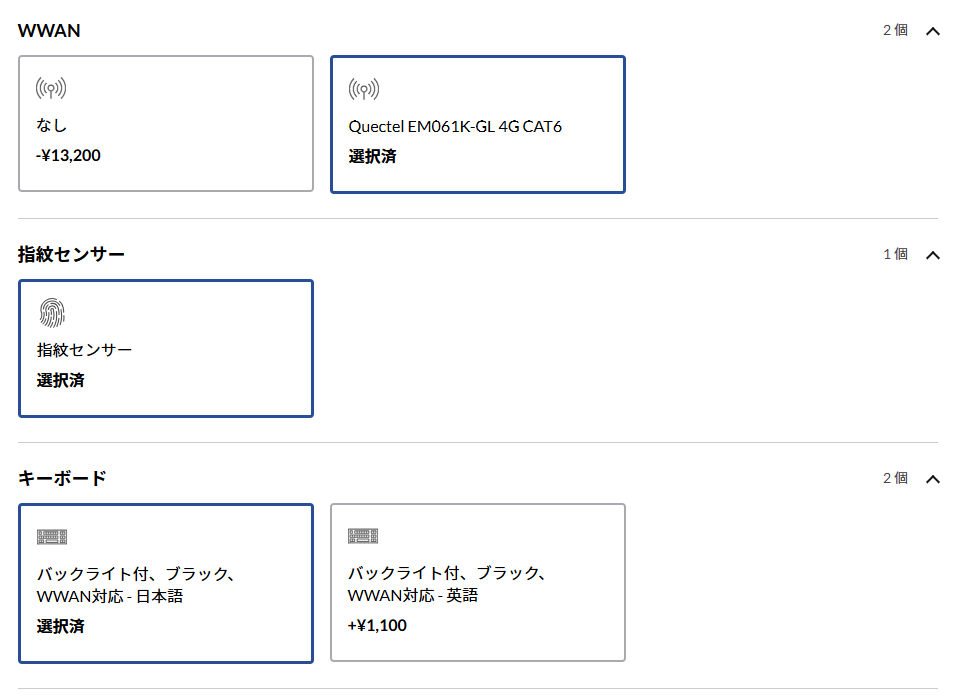Click the antenna icon in the Quectel card
This screenshot has width=974, height=698.
363,89
